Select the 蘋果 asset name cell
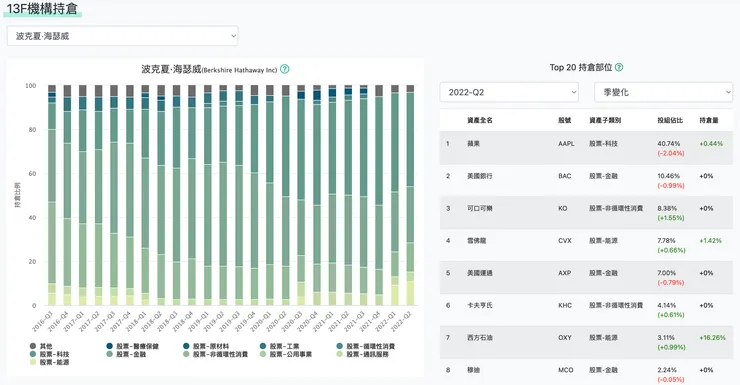 pos(473,143)
